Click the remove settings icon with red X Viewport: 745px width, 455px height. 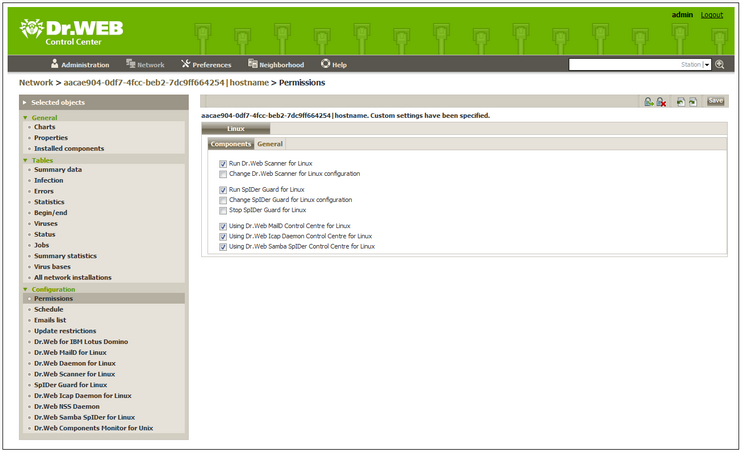pyautogui.click(x=661, y=102)
